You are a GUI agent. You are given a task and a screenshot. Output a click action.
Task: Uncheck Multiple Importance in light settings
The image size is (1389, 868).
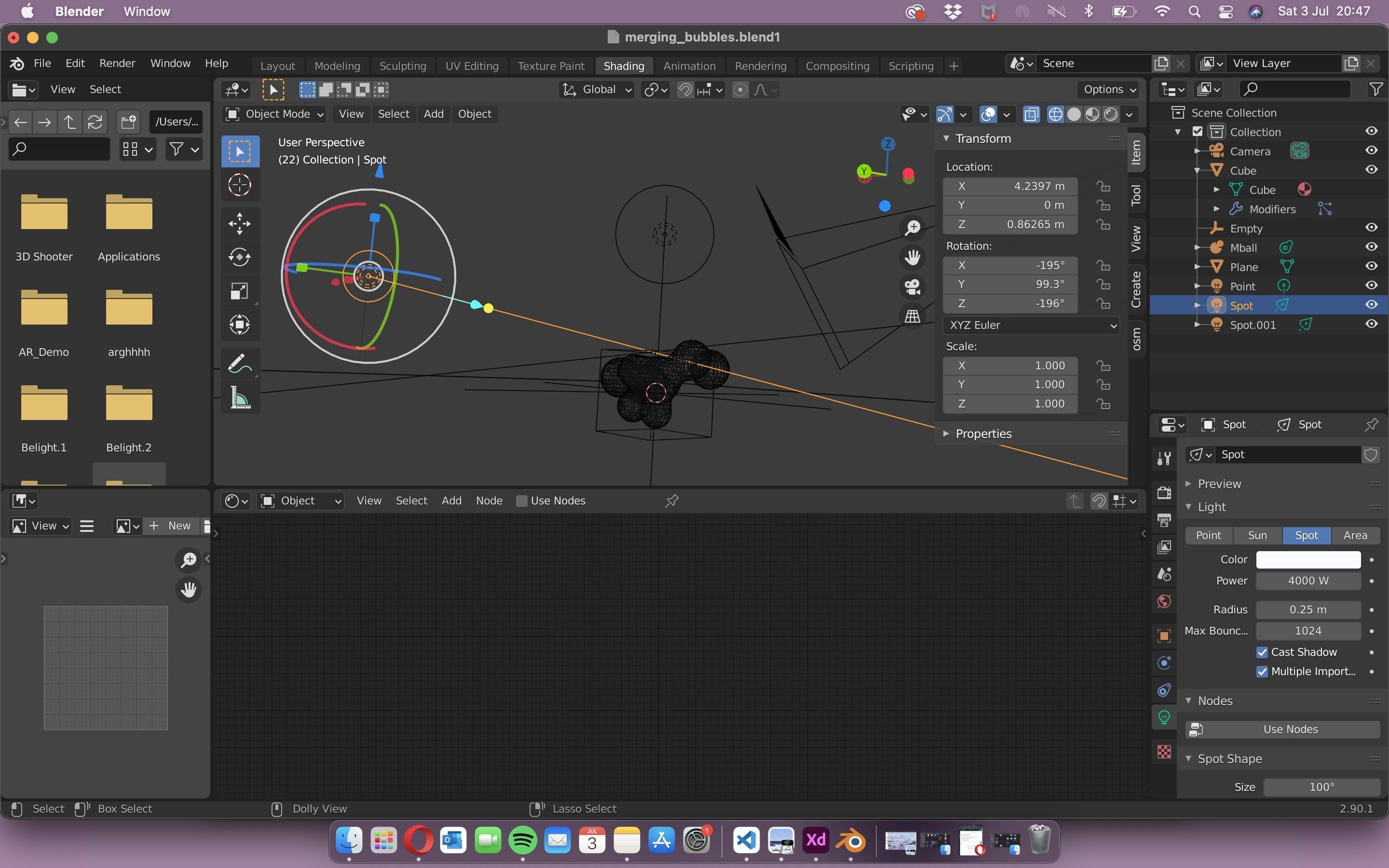1263,672
